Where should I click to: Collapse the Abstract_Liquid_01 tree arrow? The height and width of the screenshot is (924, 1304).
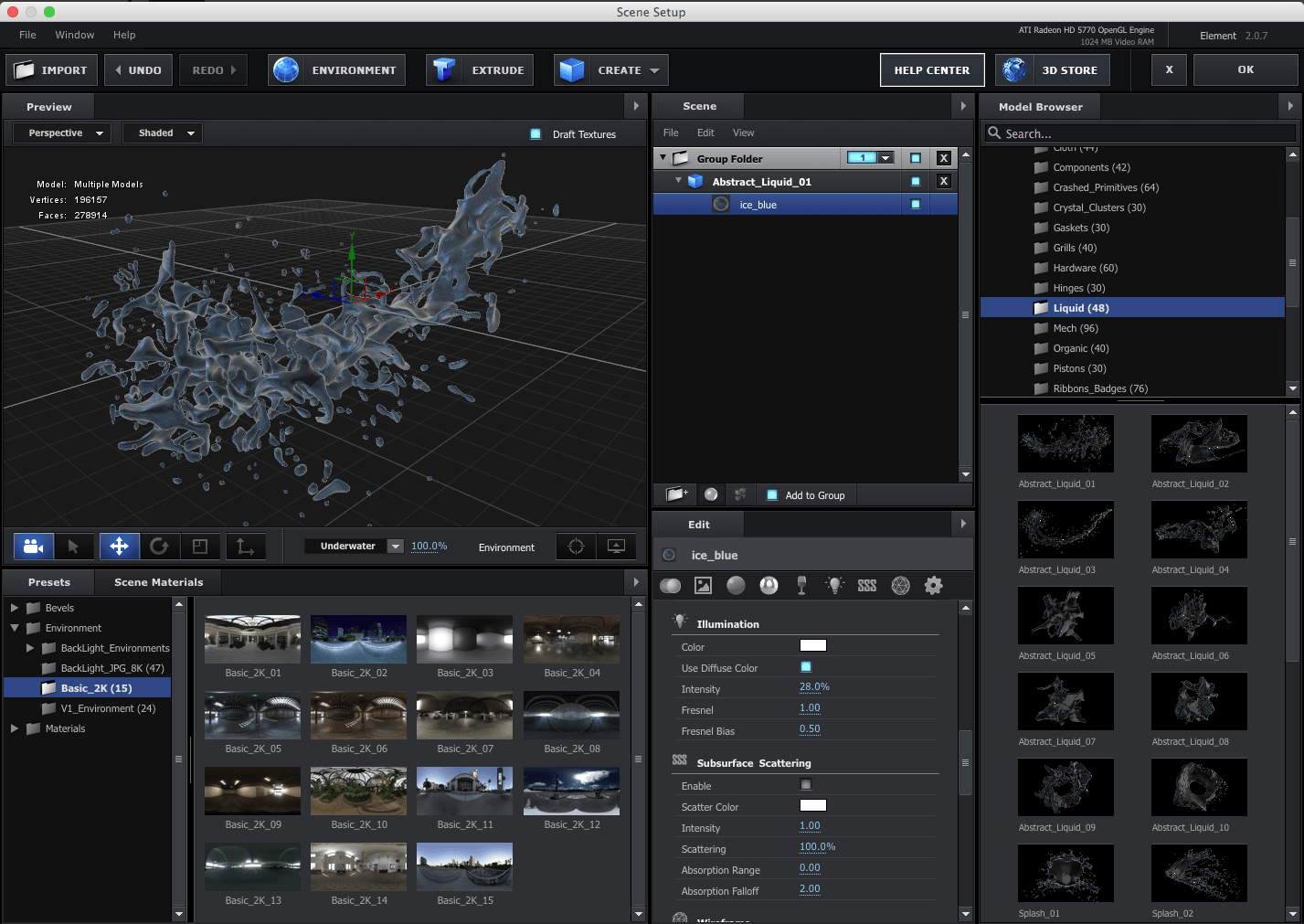point(678,180)
